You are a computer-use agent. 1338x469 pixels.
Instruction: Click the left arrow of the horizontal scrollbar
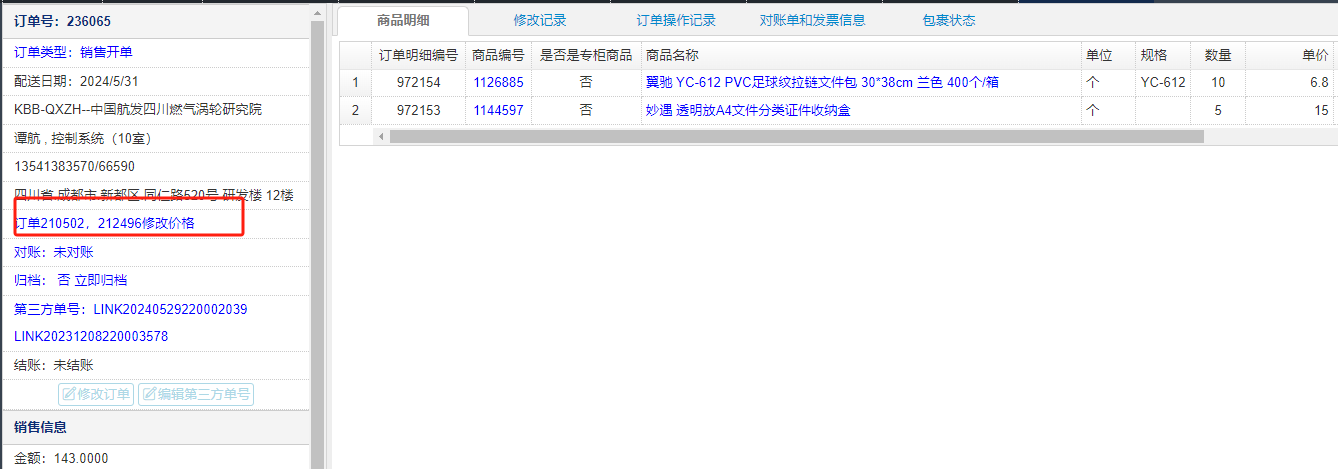tap(381, 136)
